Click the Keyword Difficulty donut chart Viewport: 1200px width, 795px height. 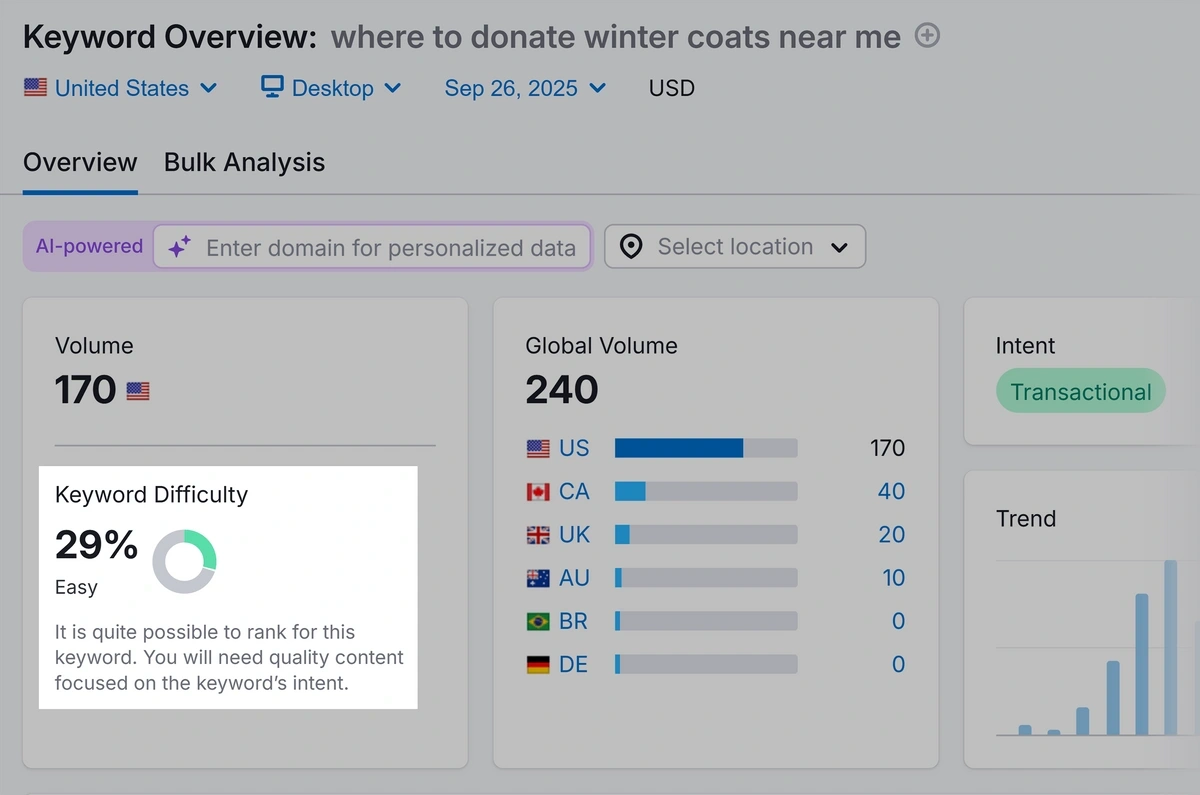(184, 562)
